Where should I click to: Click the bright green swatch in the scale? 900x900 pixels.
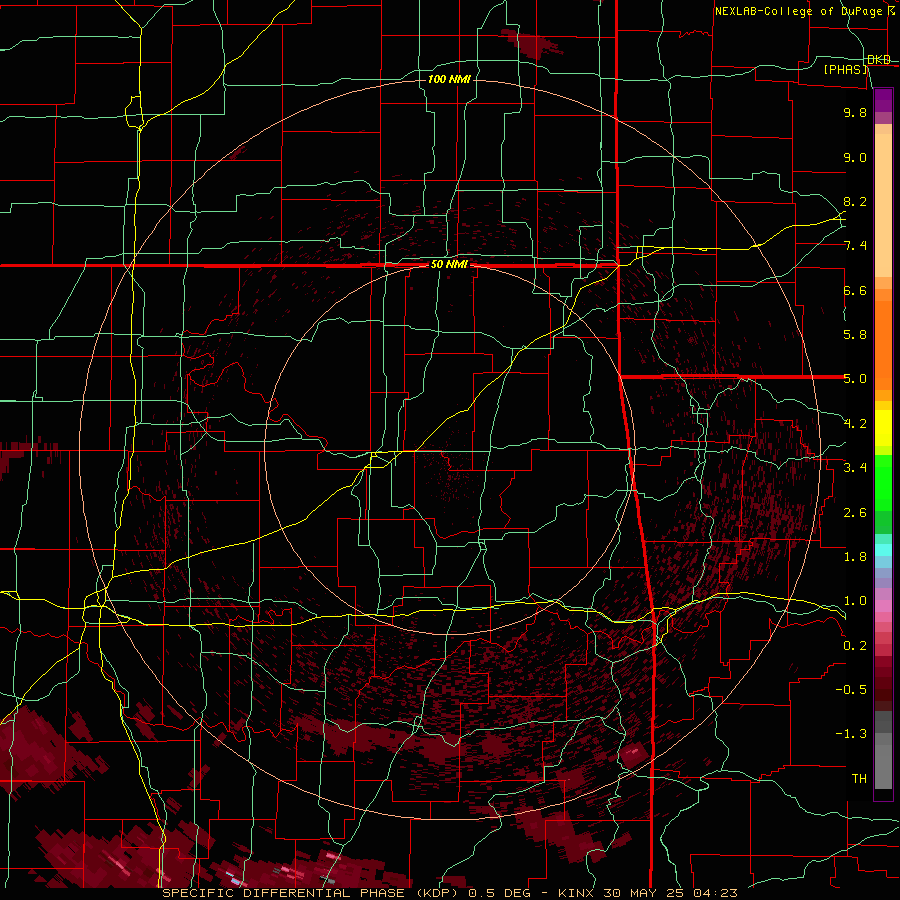click(x=883, y=483)
